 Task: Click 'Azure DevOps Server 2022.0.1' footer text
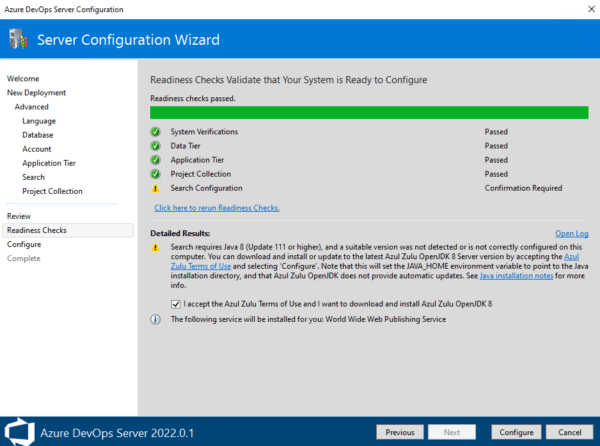[117, 433]
